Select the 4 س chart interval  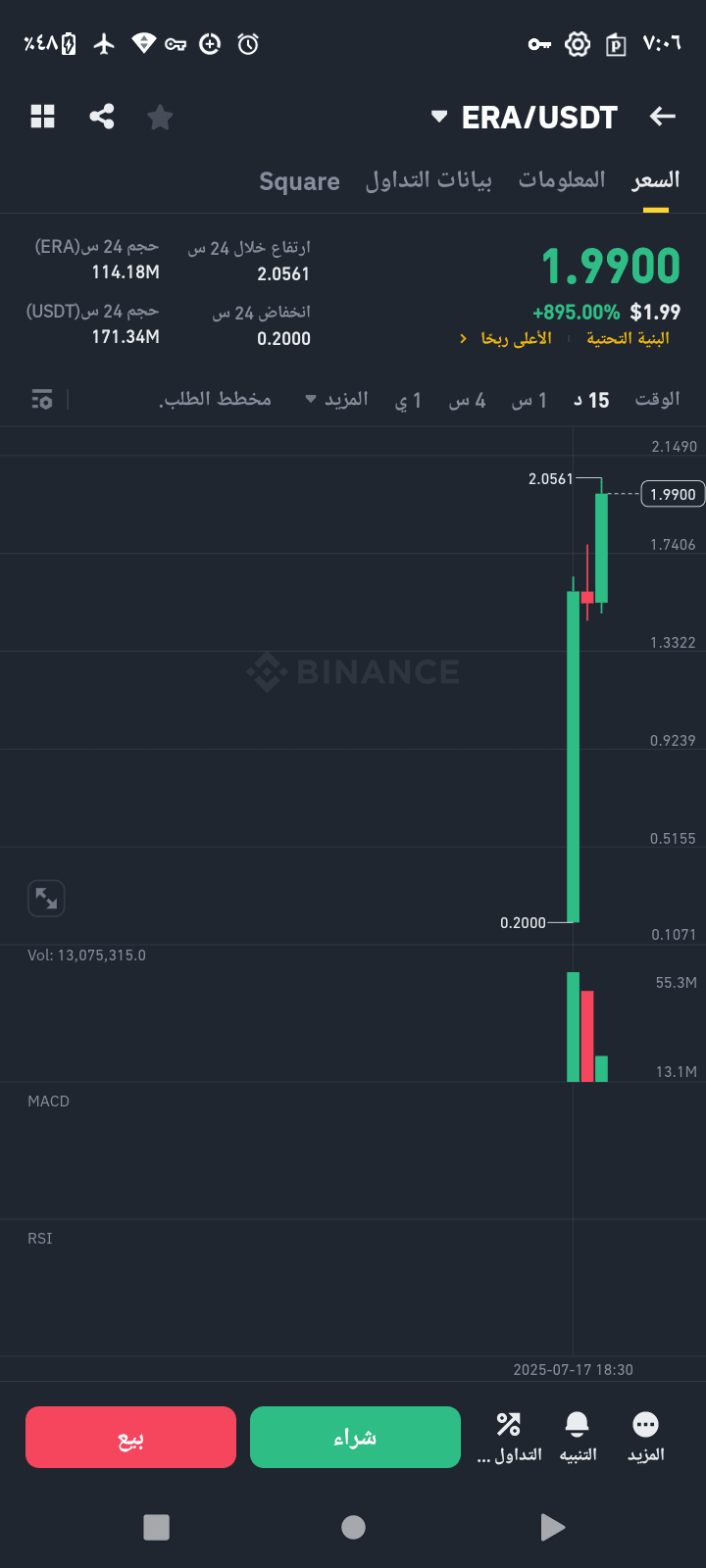coord(468,400)
